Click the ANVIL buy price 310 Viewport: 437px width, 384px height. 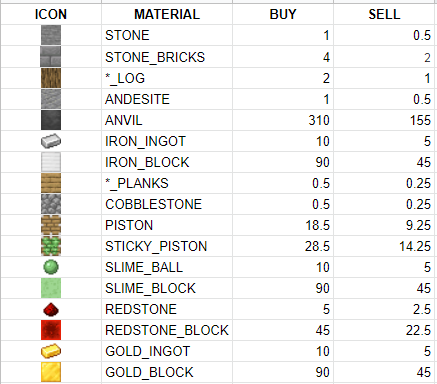[x=319, y=120]
